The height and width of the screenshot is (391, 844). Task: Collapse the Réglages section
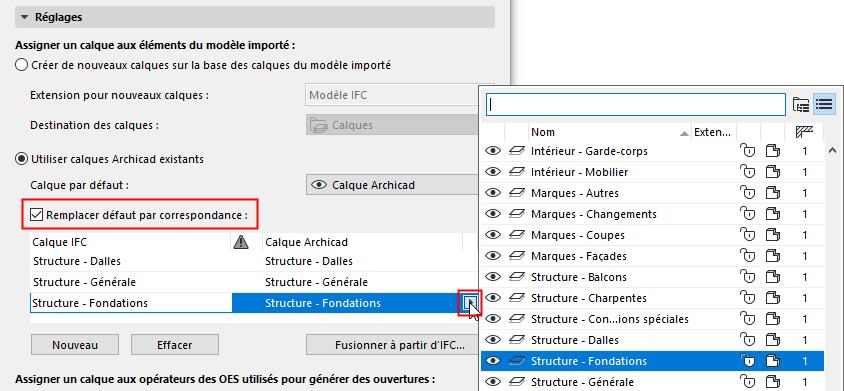24,17
